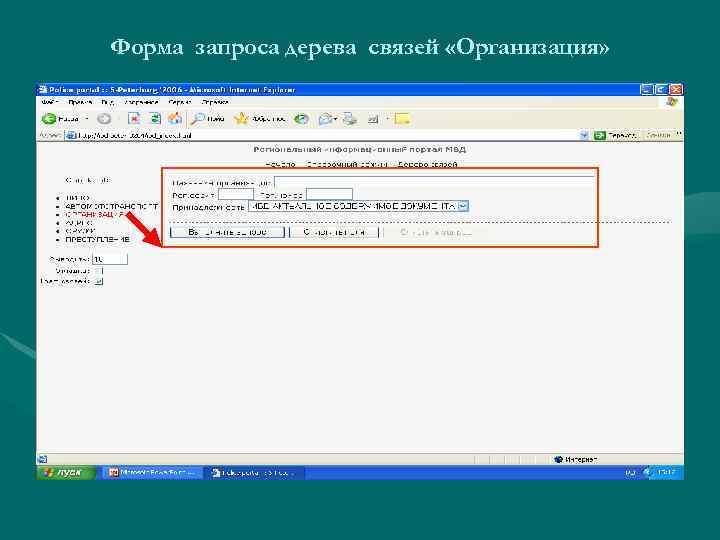720x540 pixels.
Task: Click the field containing value 10
Action: (110, 259)
